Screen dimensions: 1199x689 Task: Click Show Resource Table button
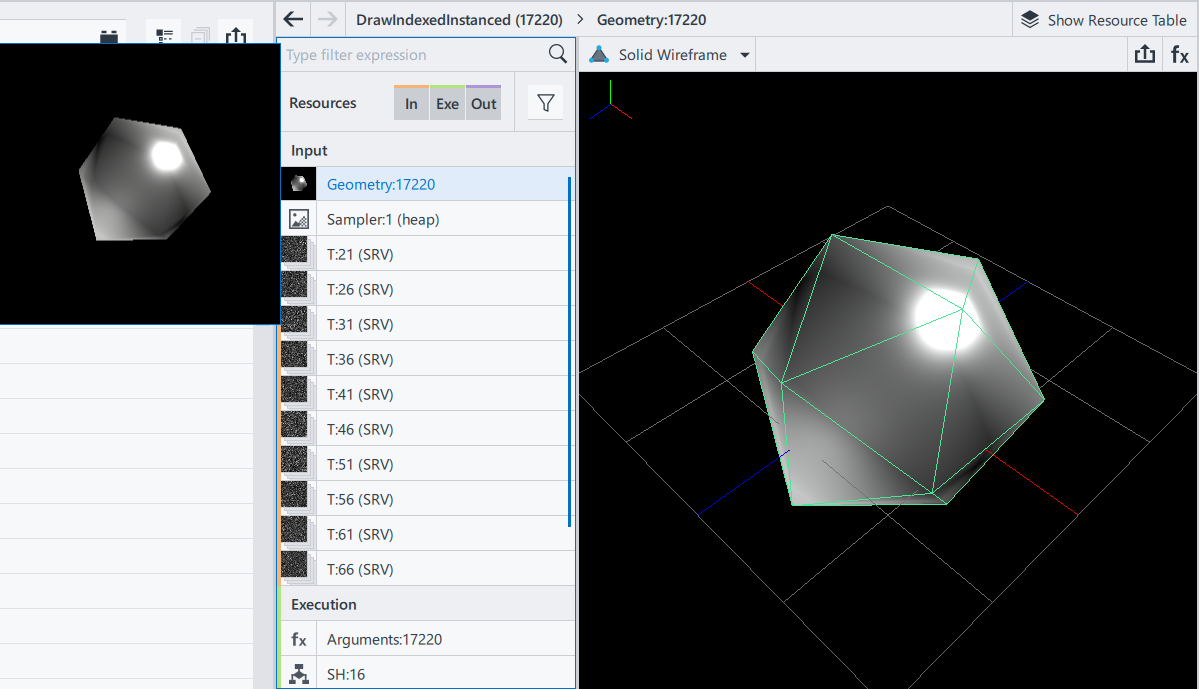point(1103,20)
